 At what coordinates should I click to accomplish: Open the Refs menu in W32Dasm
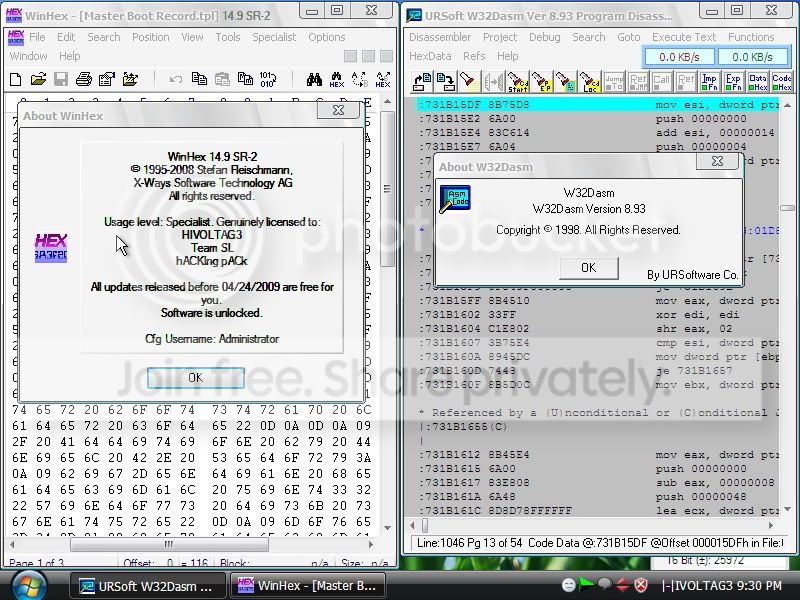point(474,56)
